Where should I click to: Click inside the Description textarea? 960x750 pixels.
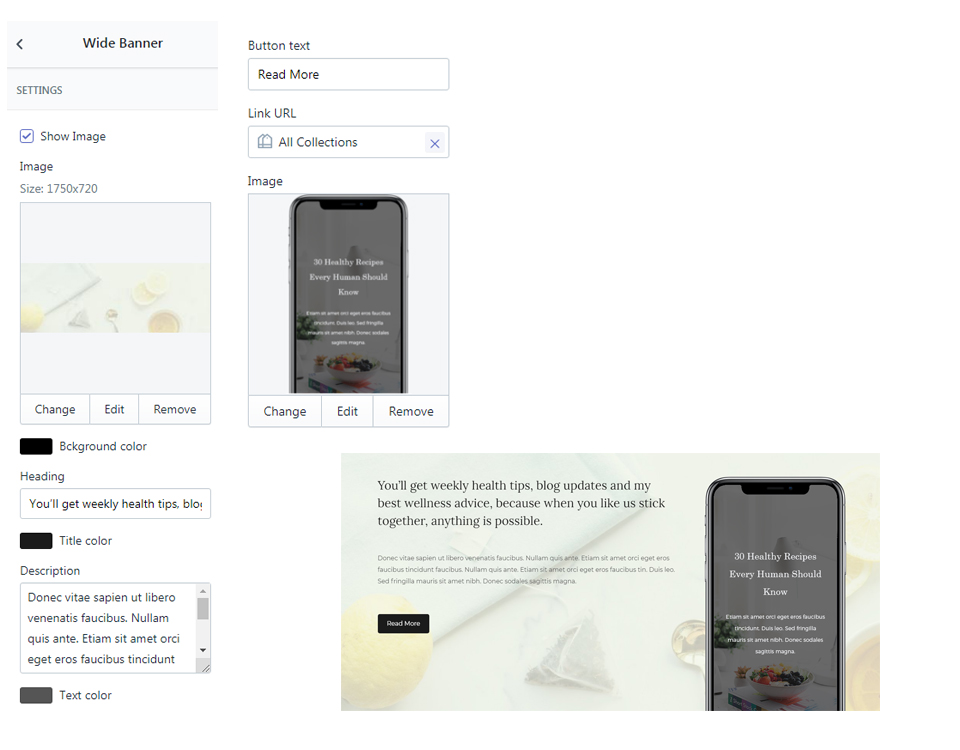point(108,628)
